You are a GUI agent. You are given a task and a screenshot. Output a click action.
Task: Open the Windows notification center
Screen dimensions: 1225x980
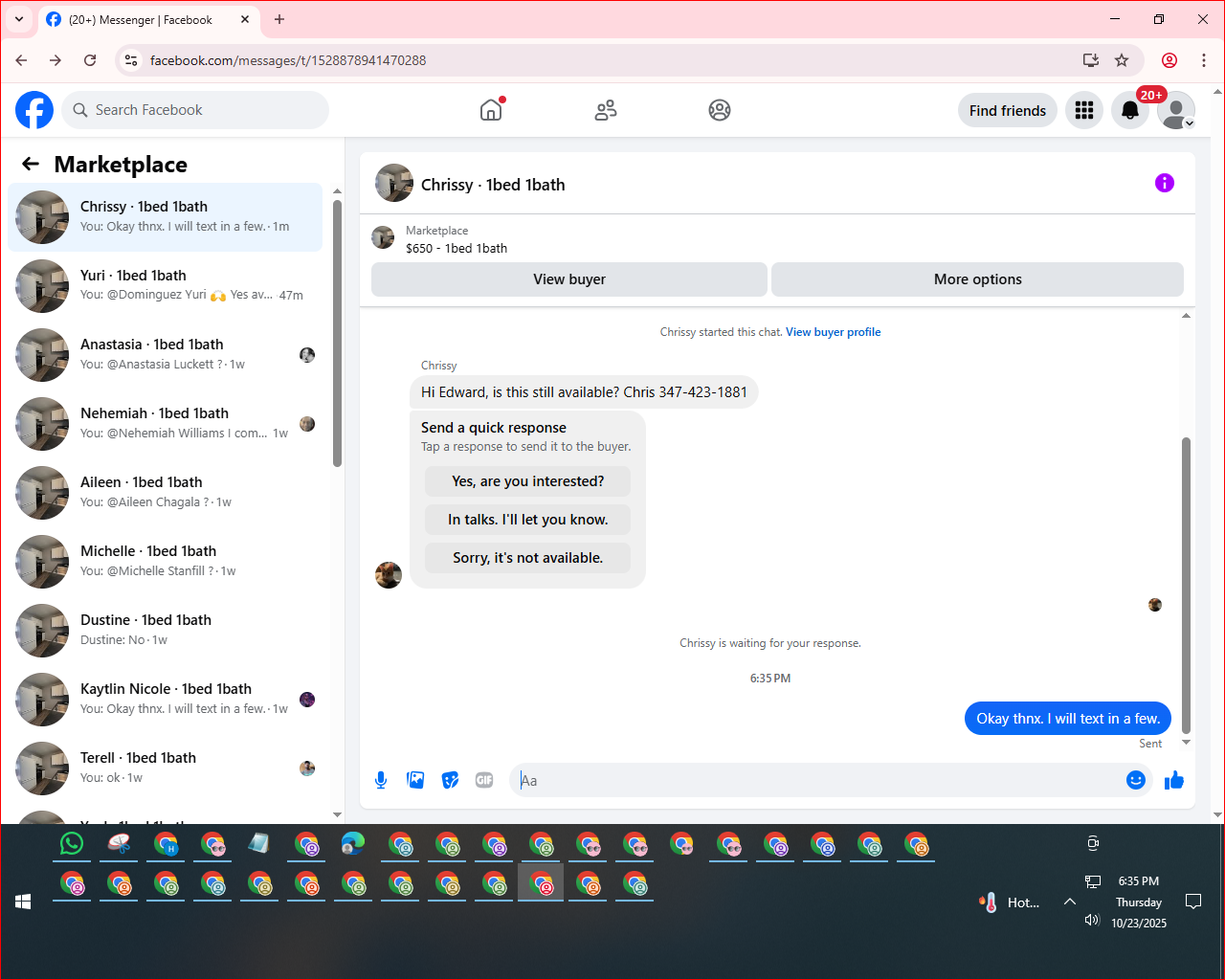pyautogui.click(x=1193, y=902)
